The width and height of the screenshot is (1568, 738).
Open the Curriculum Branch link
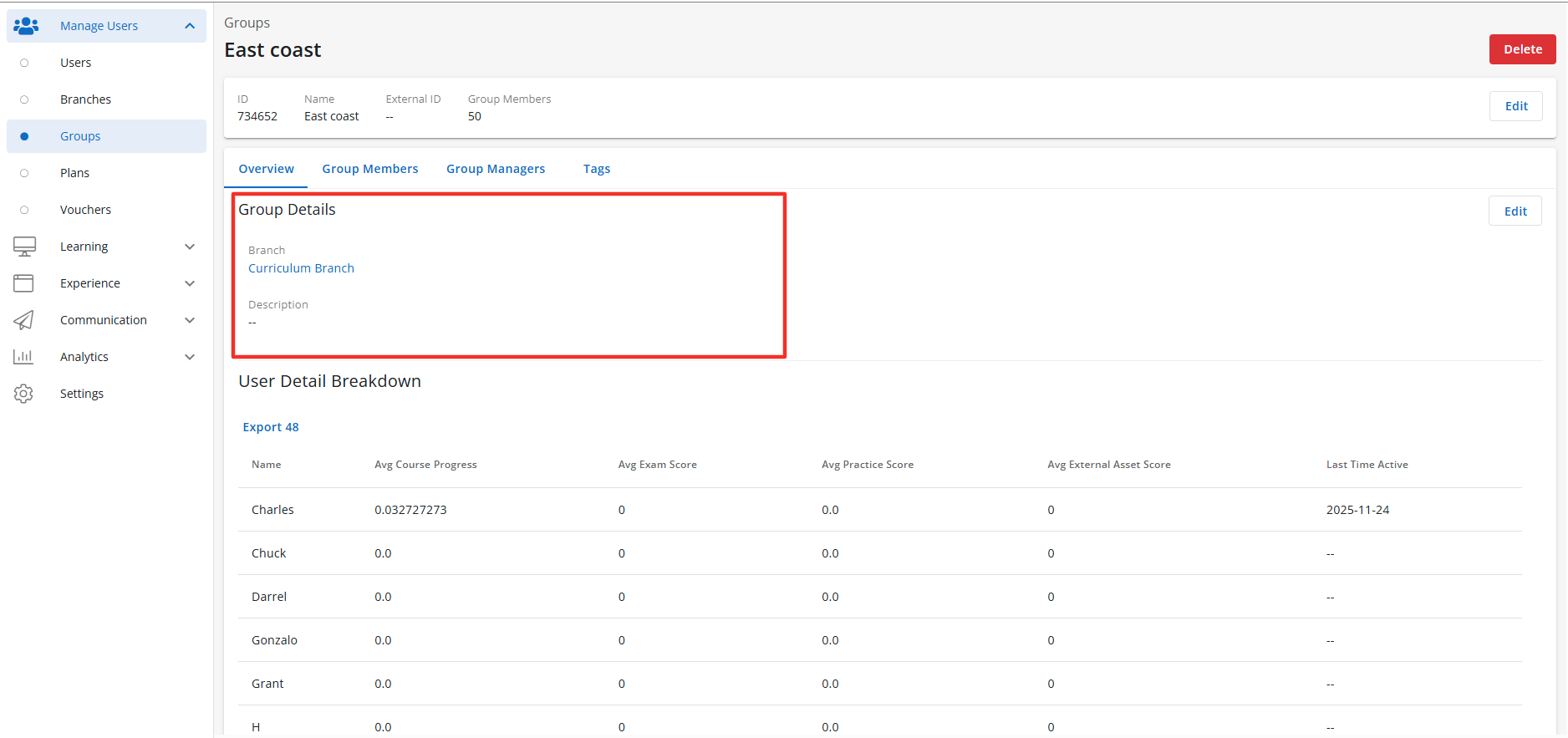[x=301, y=268]
